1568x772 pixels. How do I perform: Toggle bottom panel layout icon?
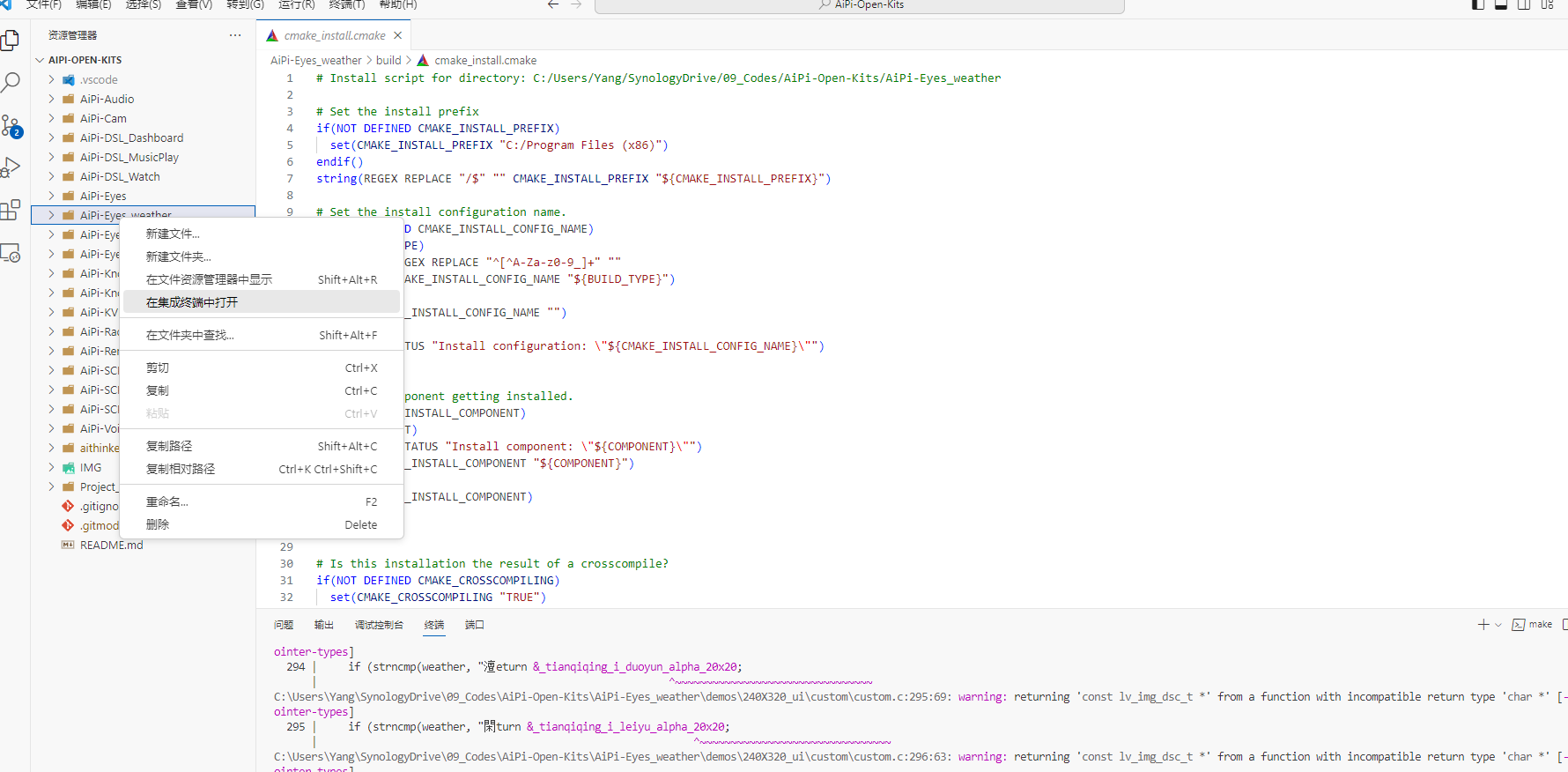[x=1501, y=4]
